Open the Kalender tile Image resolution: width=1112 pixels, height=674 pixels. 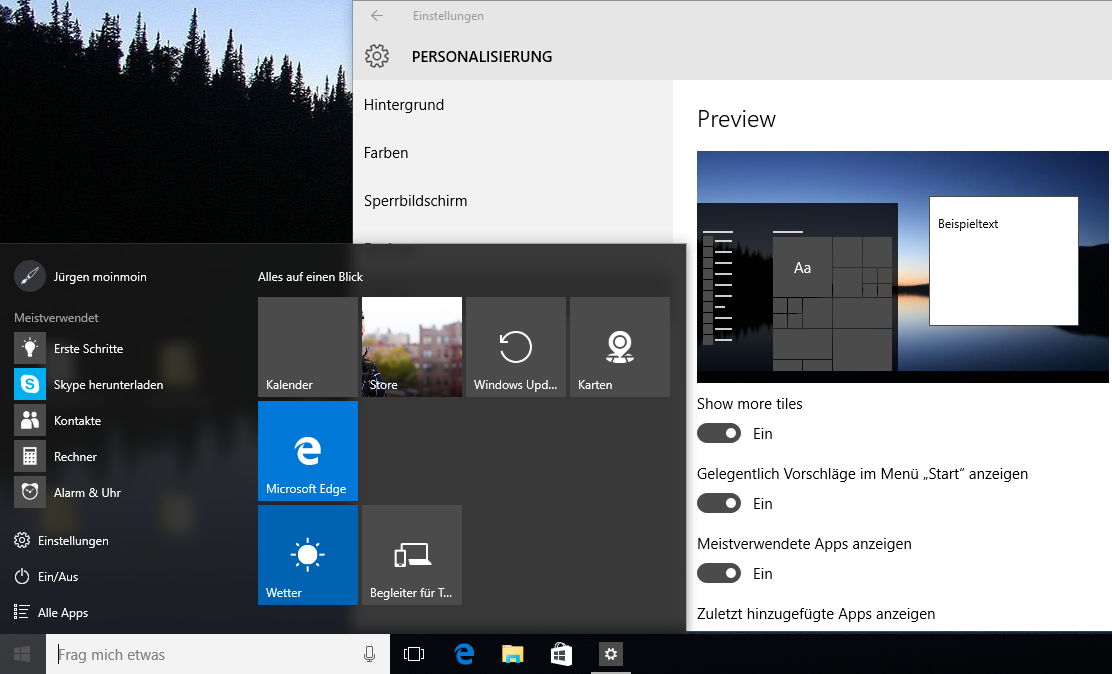tap(307, 347)
